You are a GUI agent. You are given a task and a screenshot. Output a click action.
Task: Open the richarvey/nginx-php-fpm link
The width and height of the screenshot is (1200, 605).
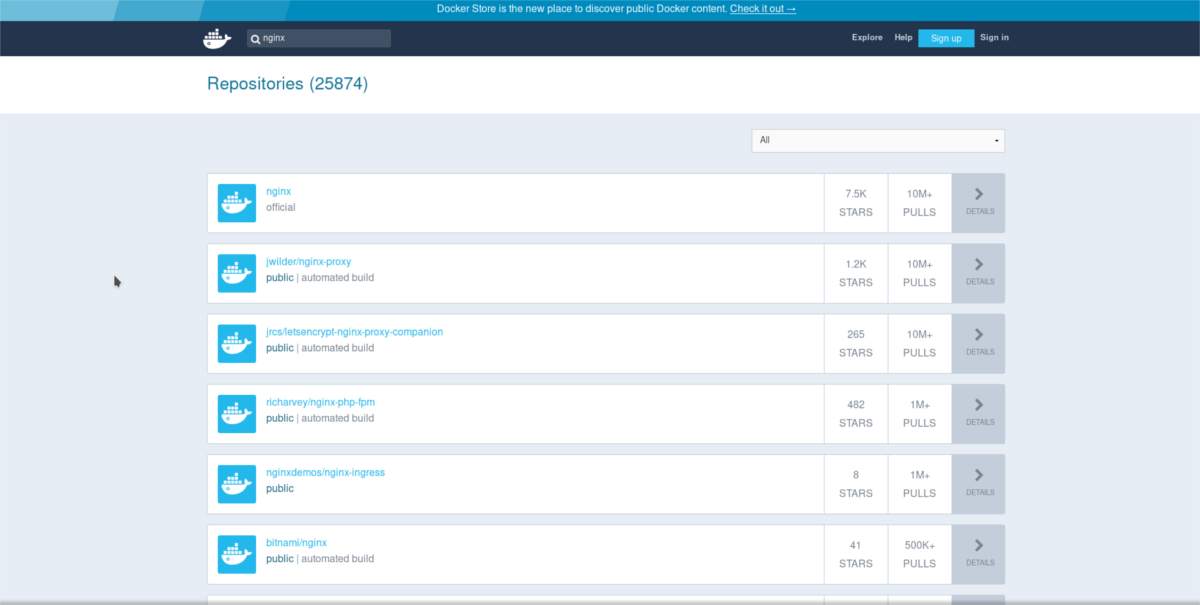pyautogui.click(x=320, y=402)
